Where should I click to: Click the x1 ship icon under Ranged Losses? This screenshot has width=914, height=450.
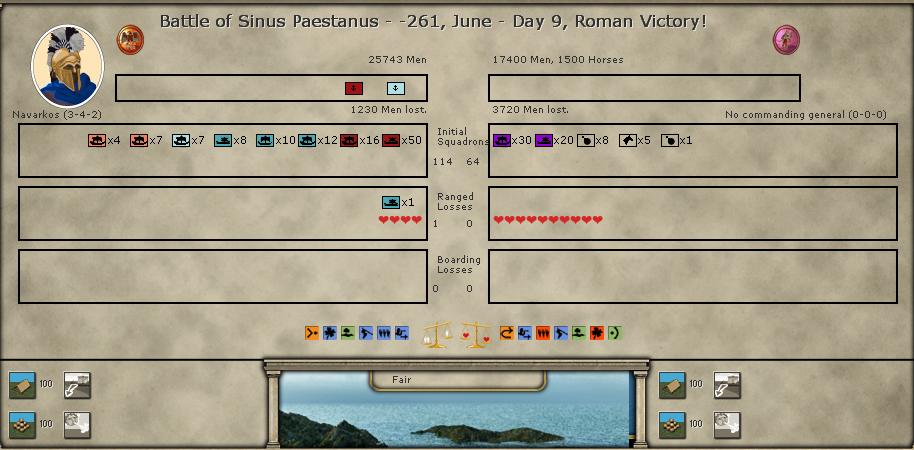click(x=391, y=203)
